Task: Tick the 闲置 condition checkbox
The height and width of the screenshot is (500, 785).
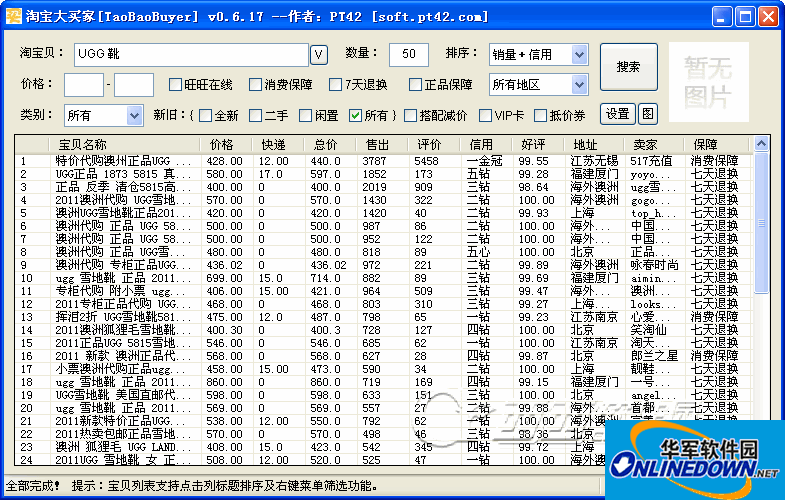Action: tap(305, 116)
